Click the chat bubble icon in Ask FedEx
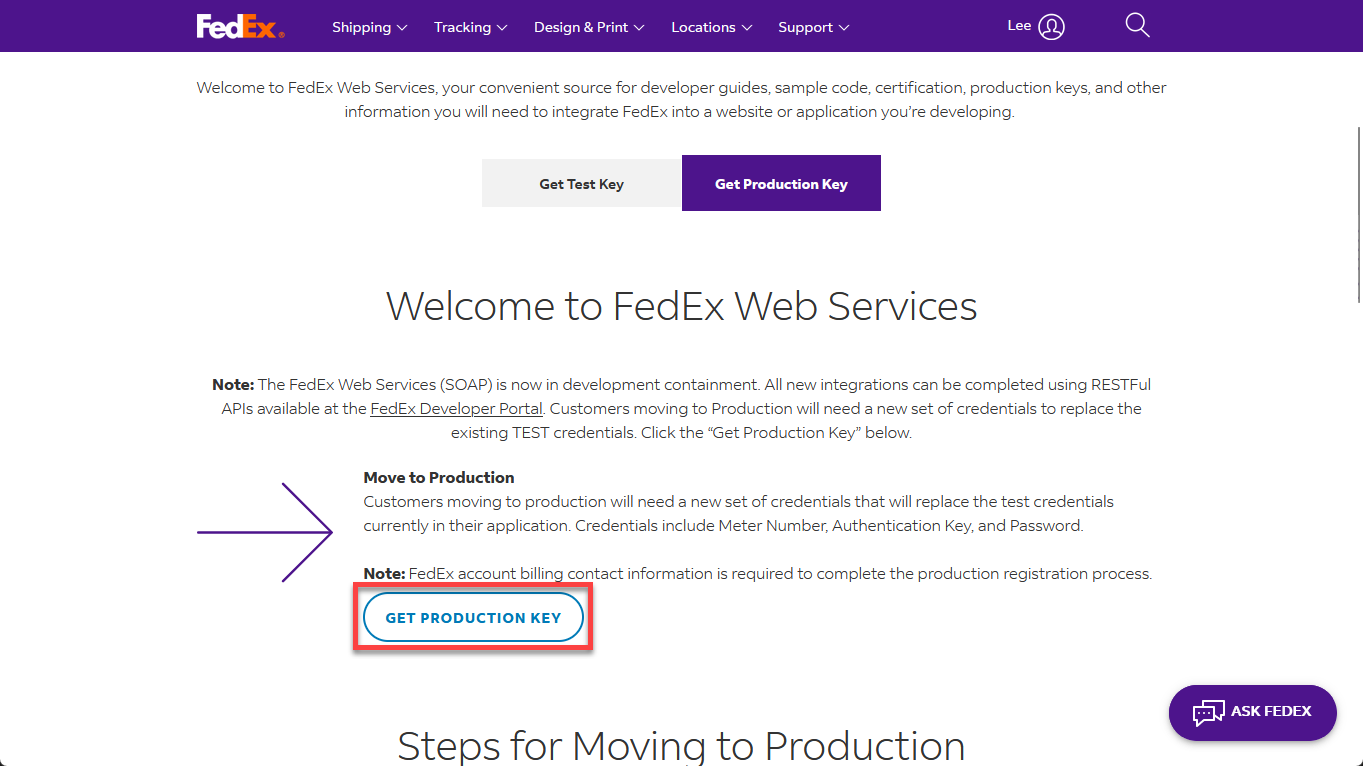 (1208, 712)
